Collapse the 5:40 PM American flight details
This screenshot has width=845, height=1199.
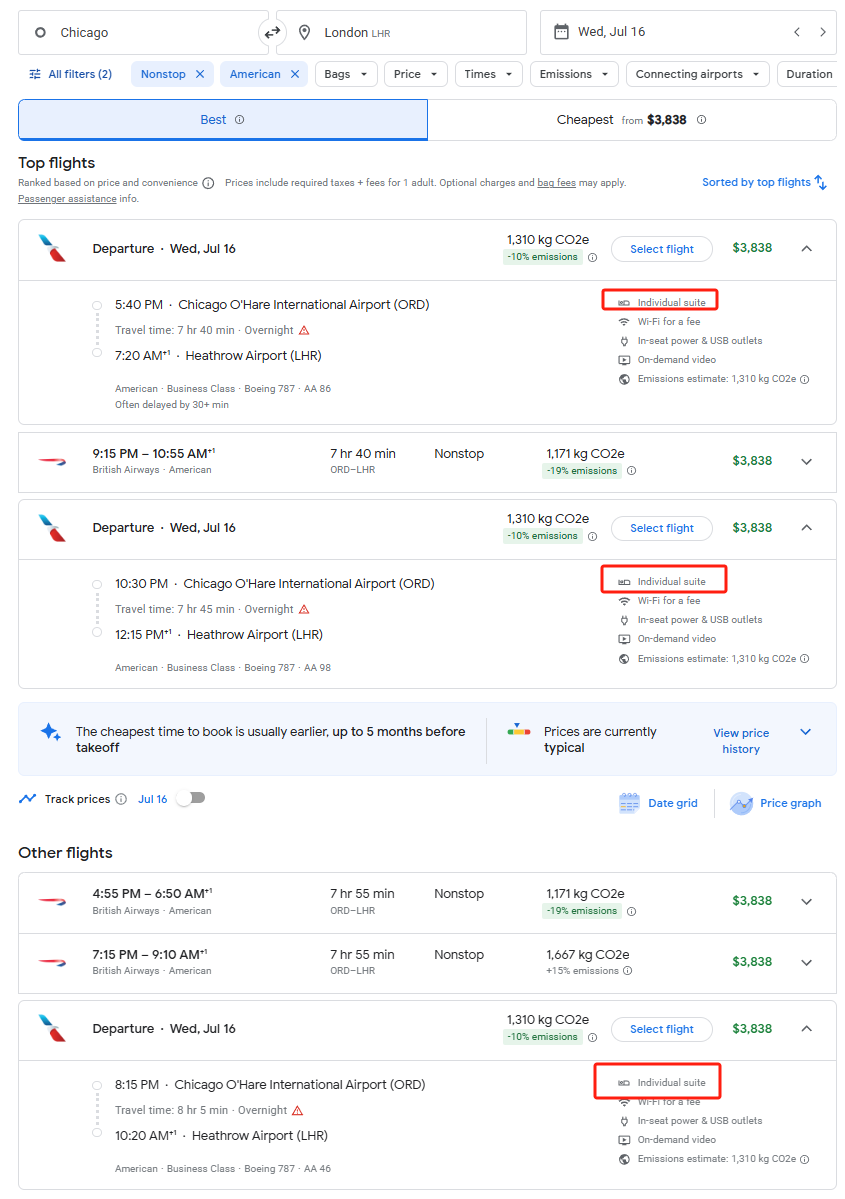[806, 249]
